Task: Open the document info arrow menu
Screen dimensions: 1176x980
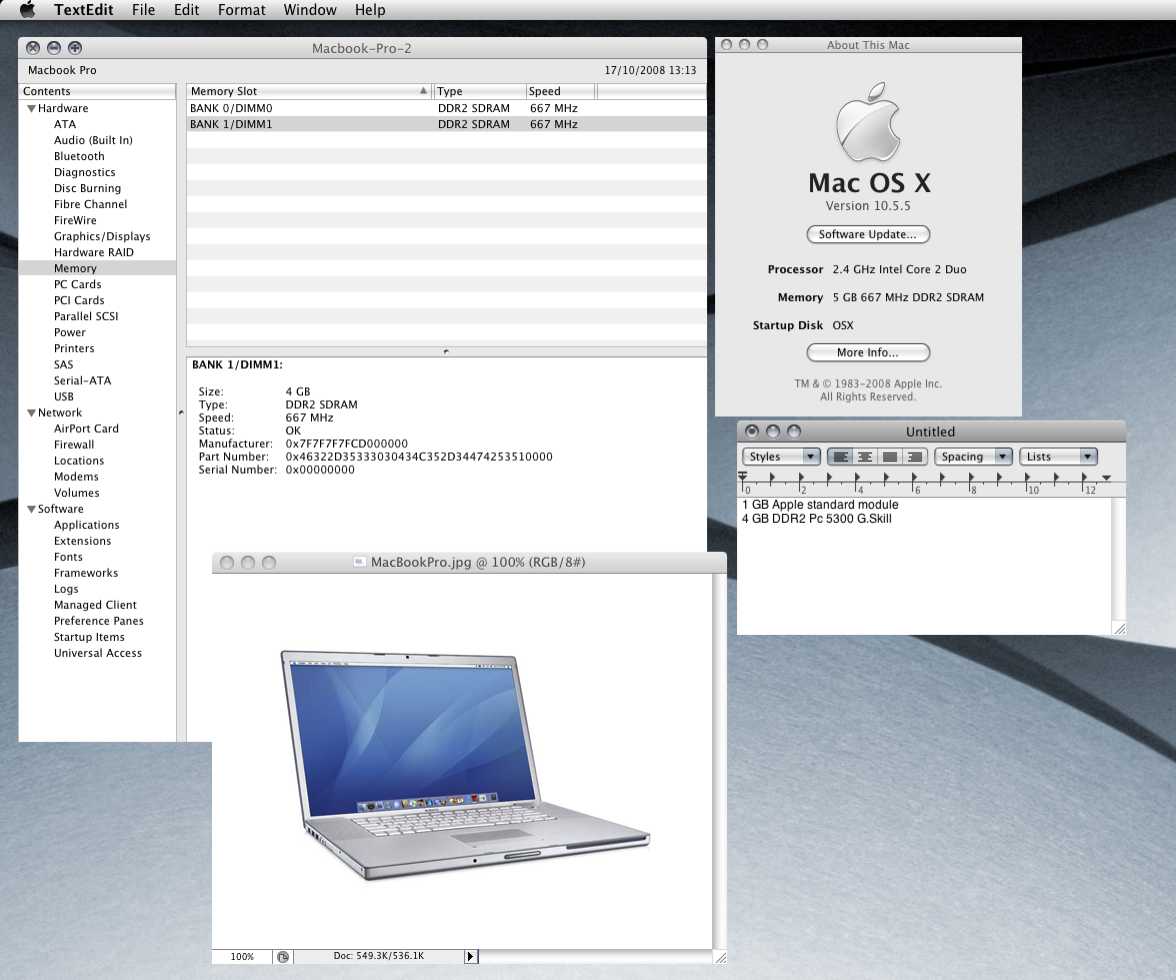Action: coord(470,957)
